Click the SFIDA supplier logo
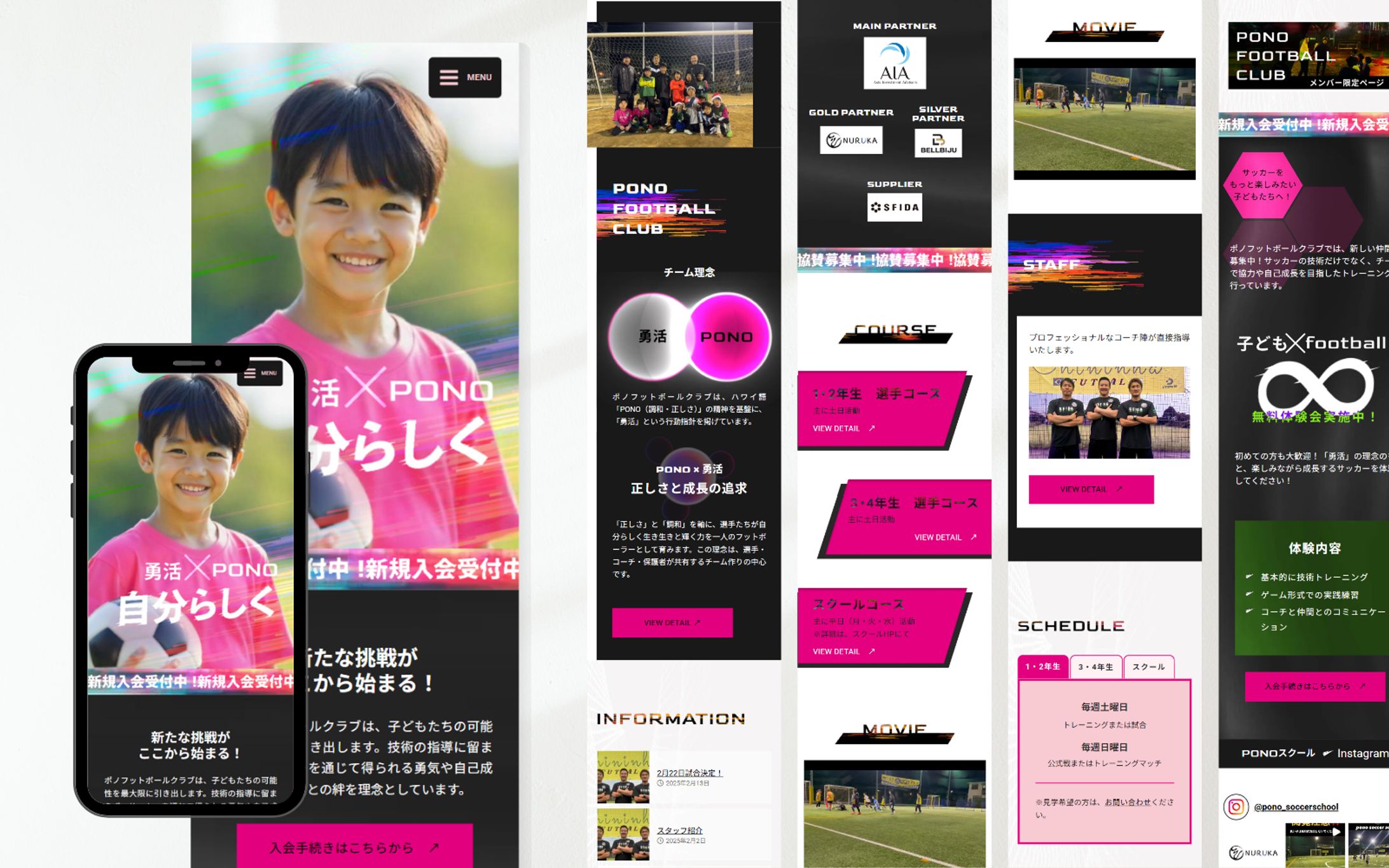 point(894,207)
